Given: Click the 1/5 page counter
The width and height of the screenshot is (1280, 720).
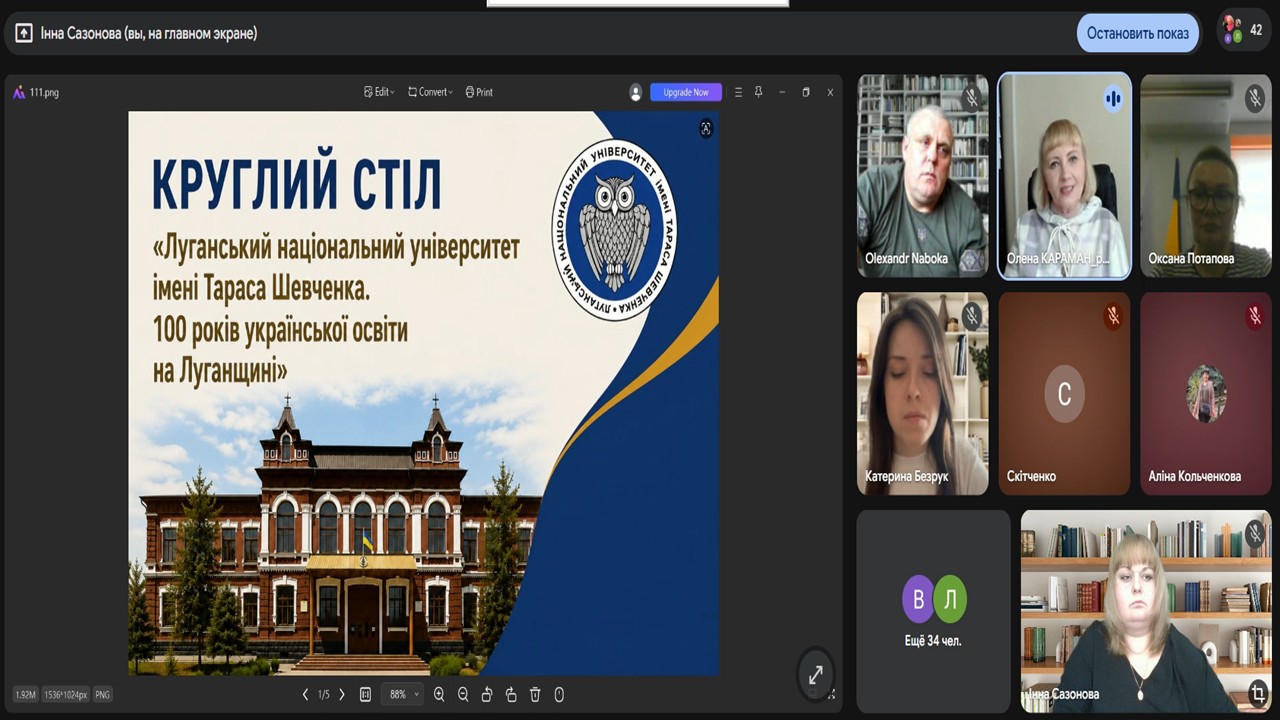Looking at the screenshot, I should [x=324, y=694].
